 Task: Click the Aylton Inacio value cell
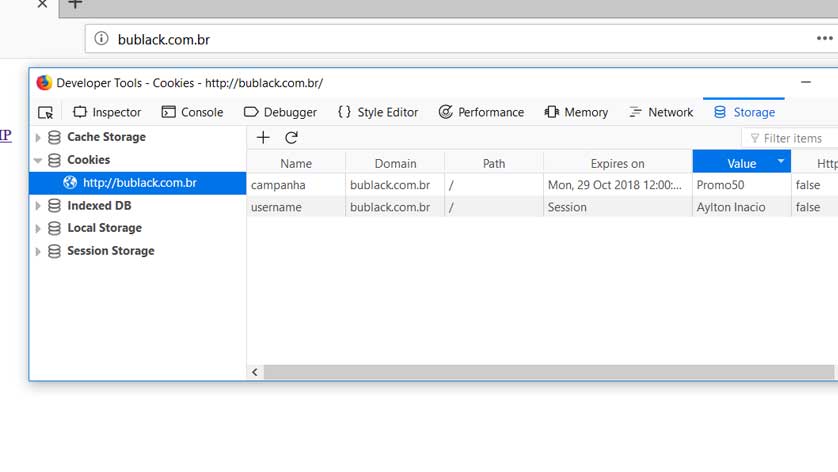click(x=742, y=207)
